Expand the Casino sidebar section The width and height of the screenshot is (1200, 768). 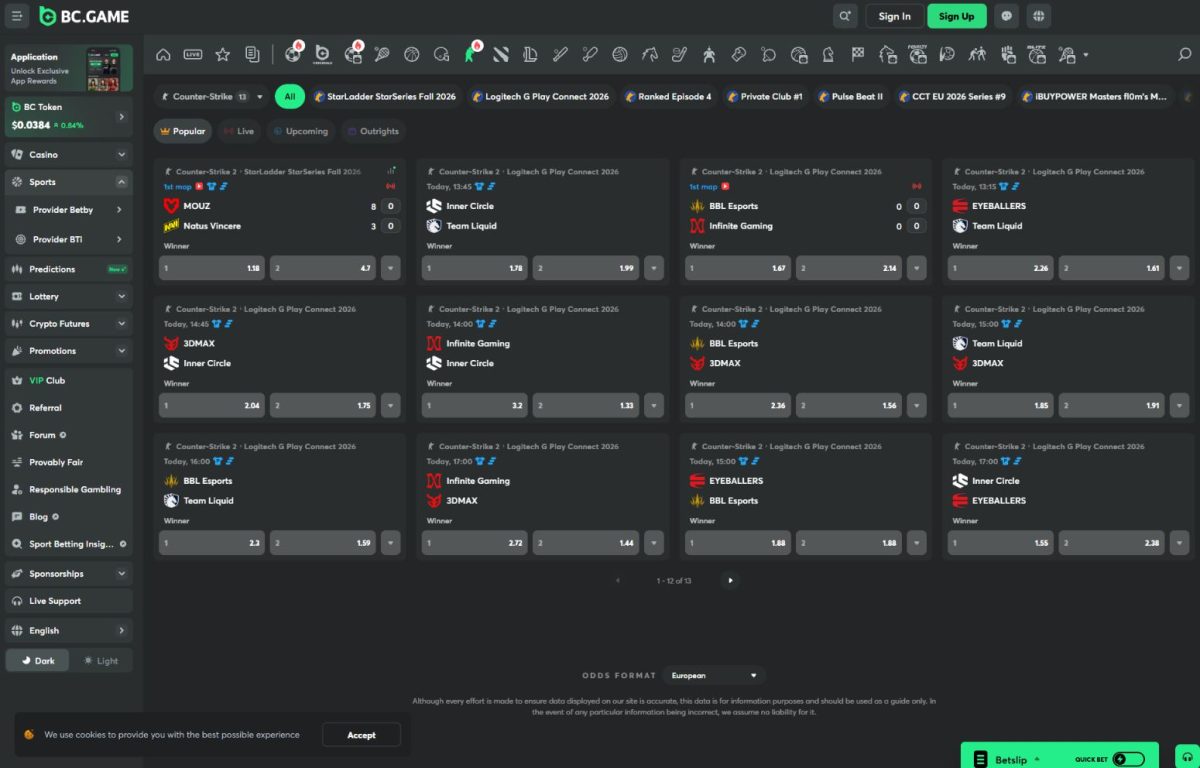click(69, 155)
